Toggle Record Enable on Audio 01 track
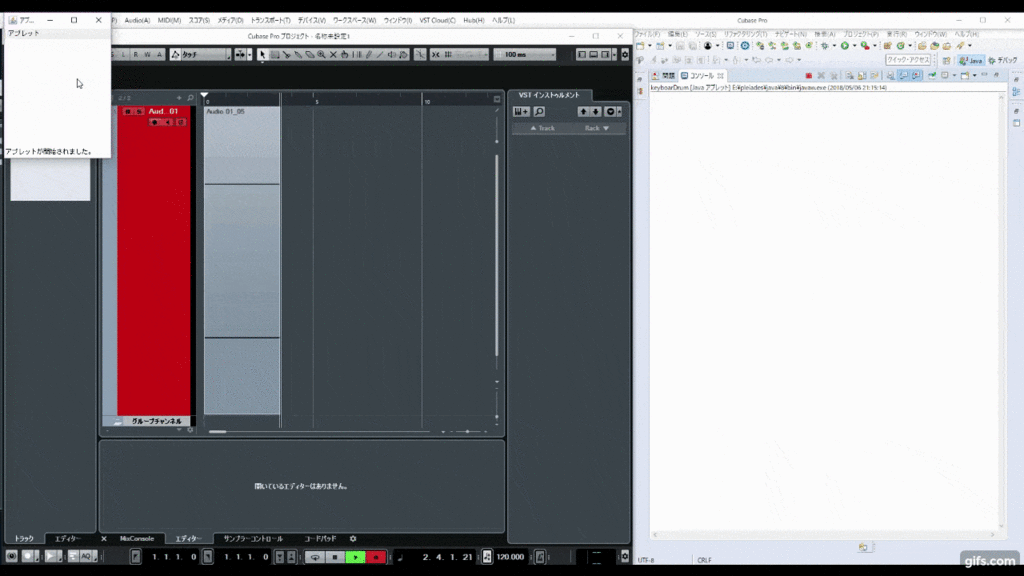1024x576 pixels. (155, 122)
